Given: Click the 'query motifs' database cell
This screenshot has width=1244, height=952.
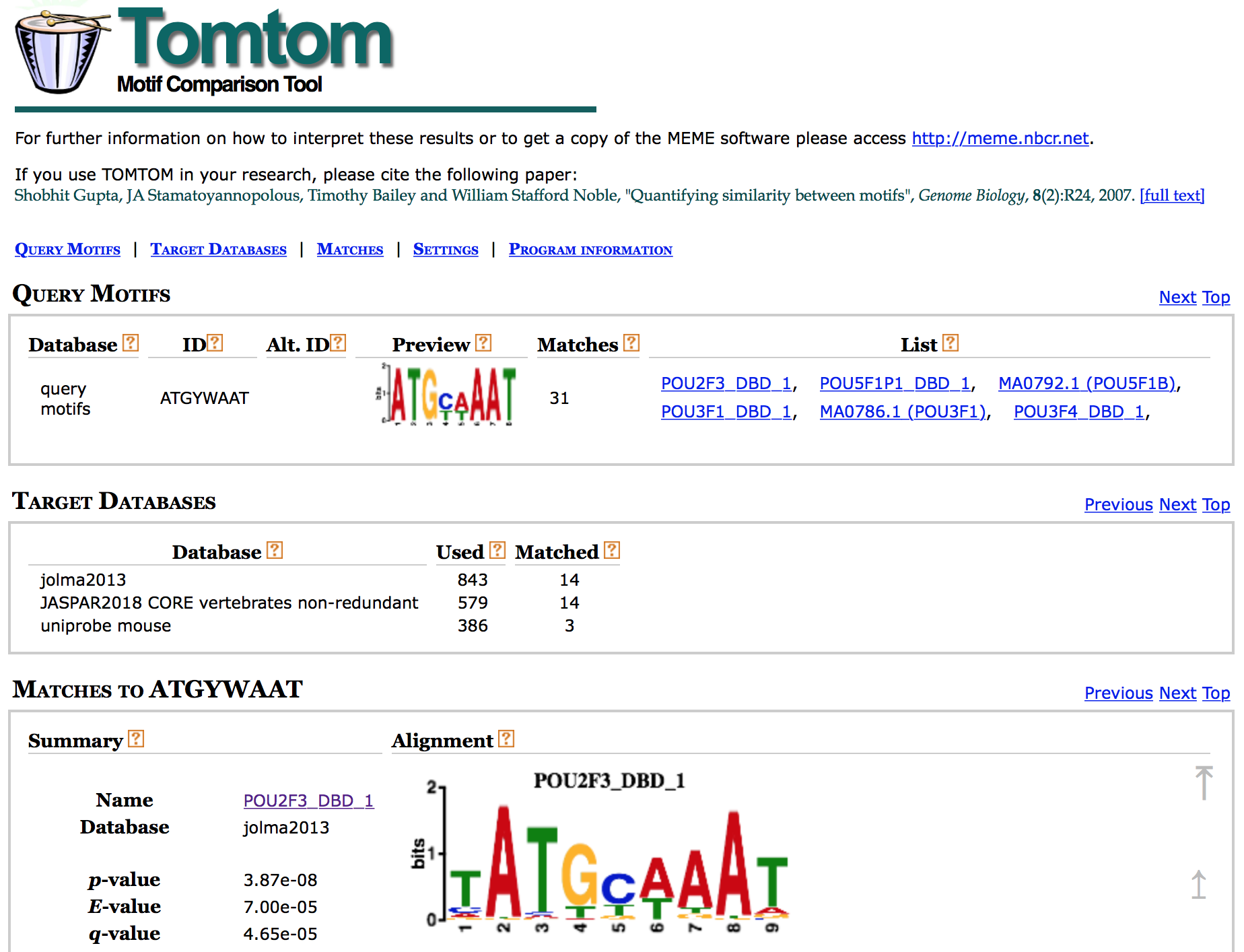Looking at the screenshot, I should point(65,399).
